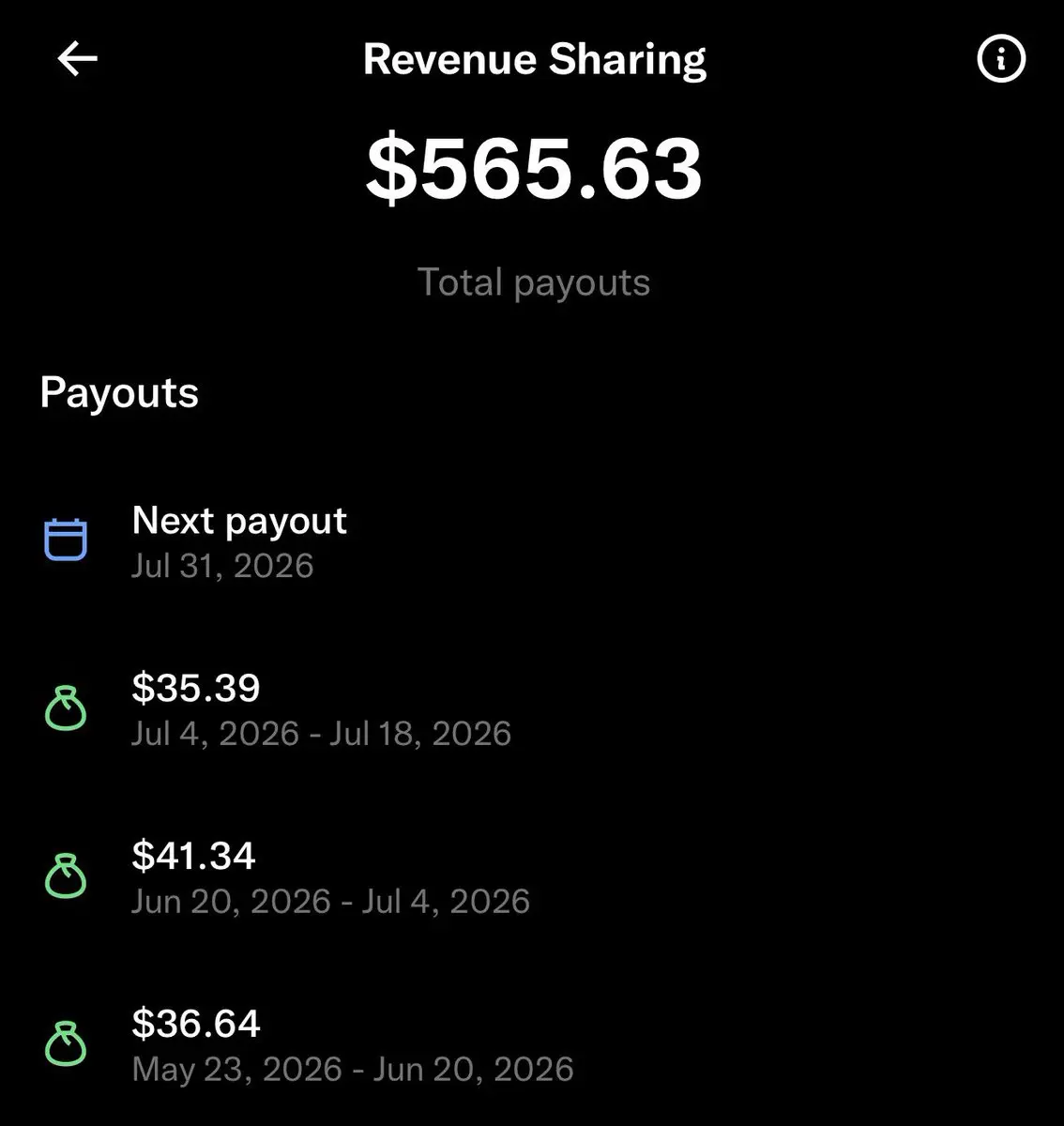Open the $35.39 payout entry
Screen dimensions: 1064x1126
pos(532,709)
